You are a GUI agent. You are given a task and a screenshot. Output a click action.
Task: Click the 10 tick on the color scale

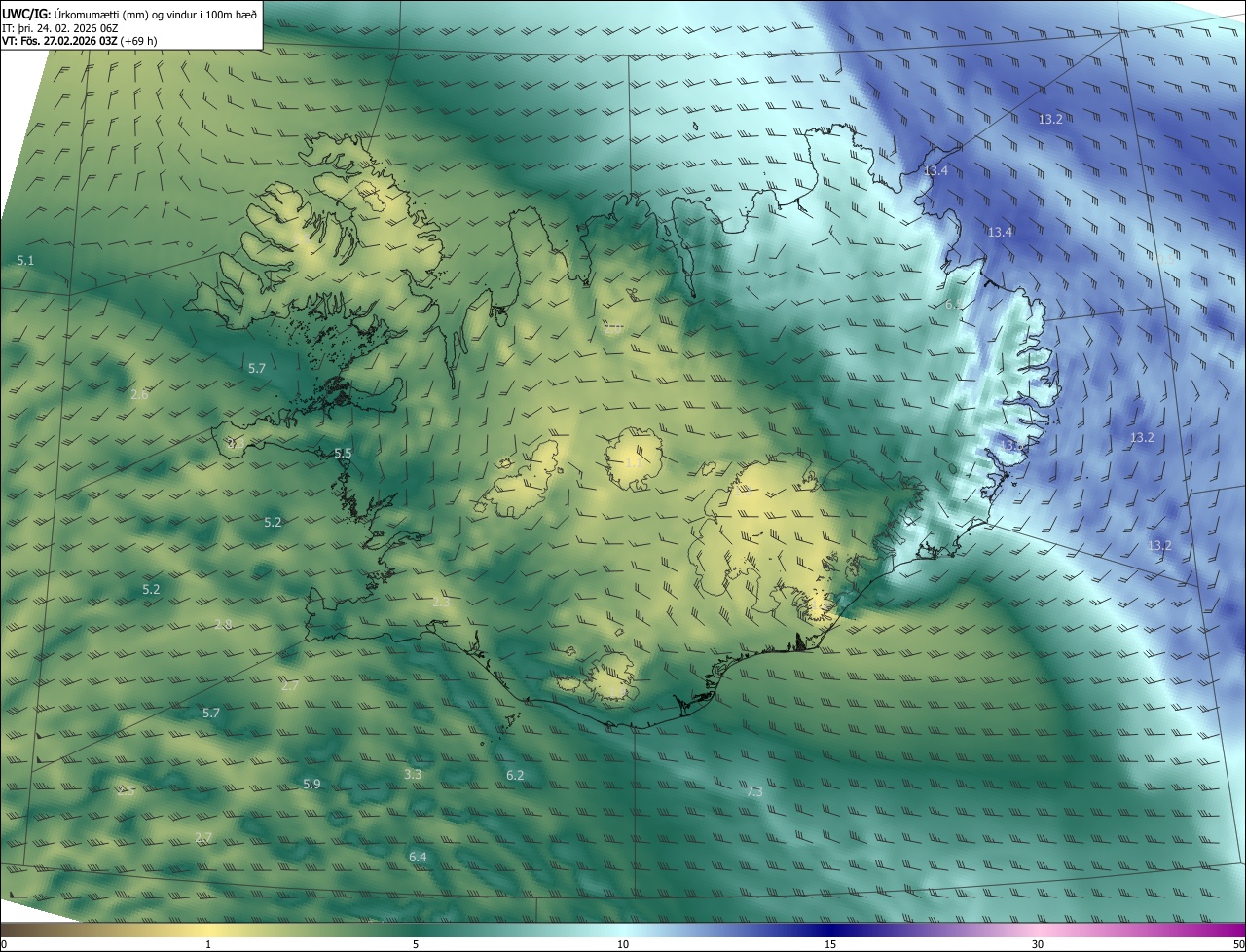coord(623,944)
